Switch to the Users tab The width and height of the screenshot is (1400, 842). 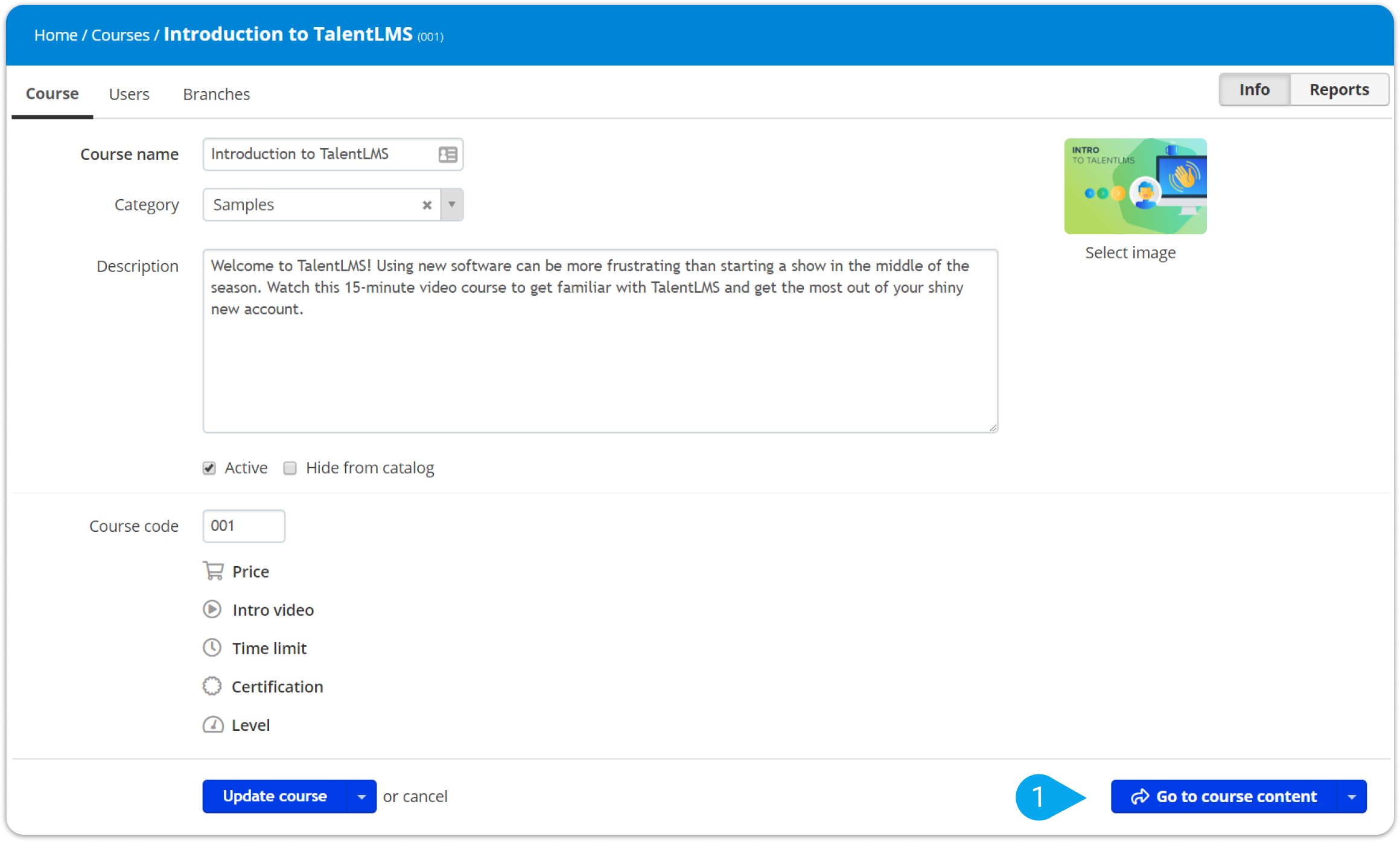tap(129, 94)
